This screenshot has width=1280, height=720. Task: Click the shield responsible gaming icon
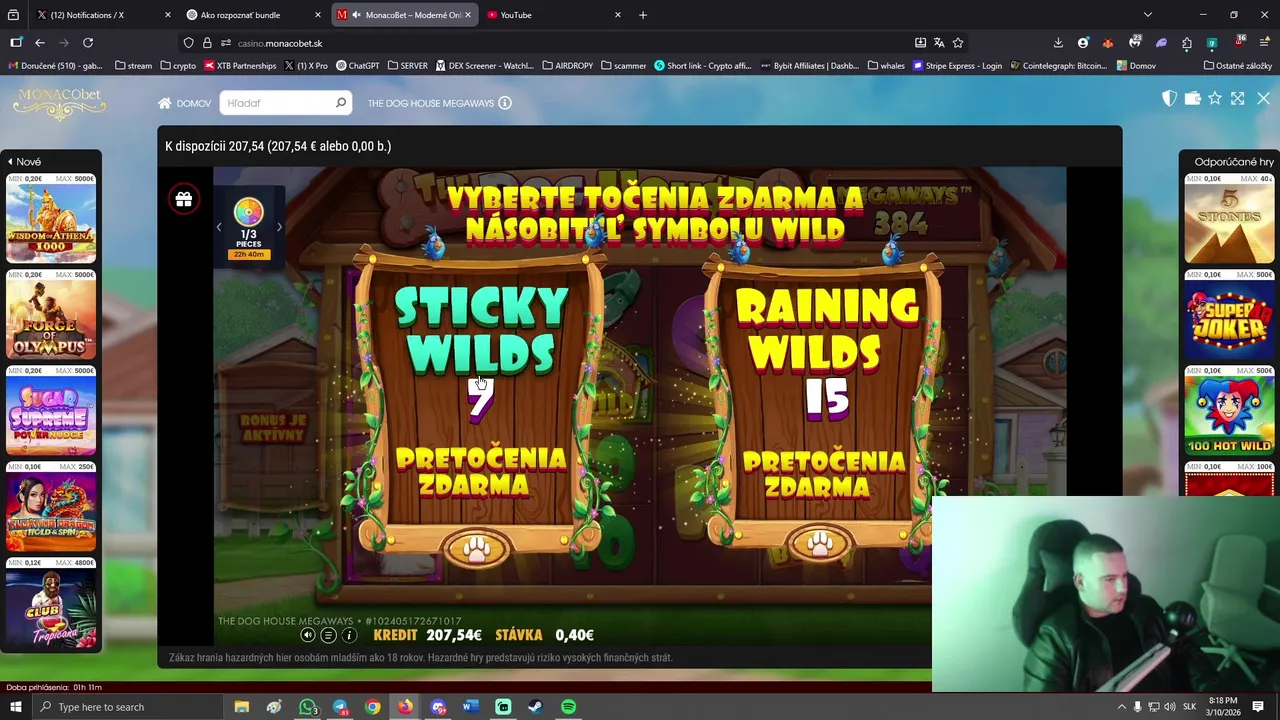point(1169,98)
